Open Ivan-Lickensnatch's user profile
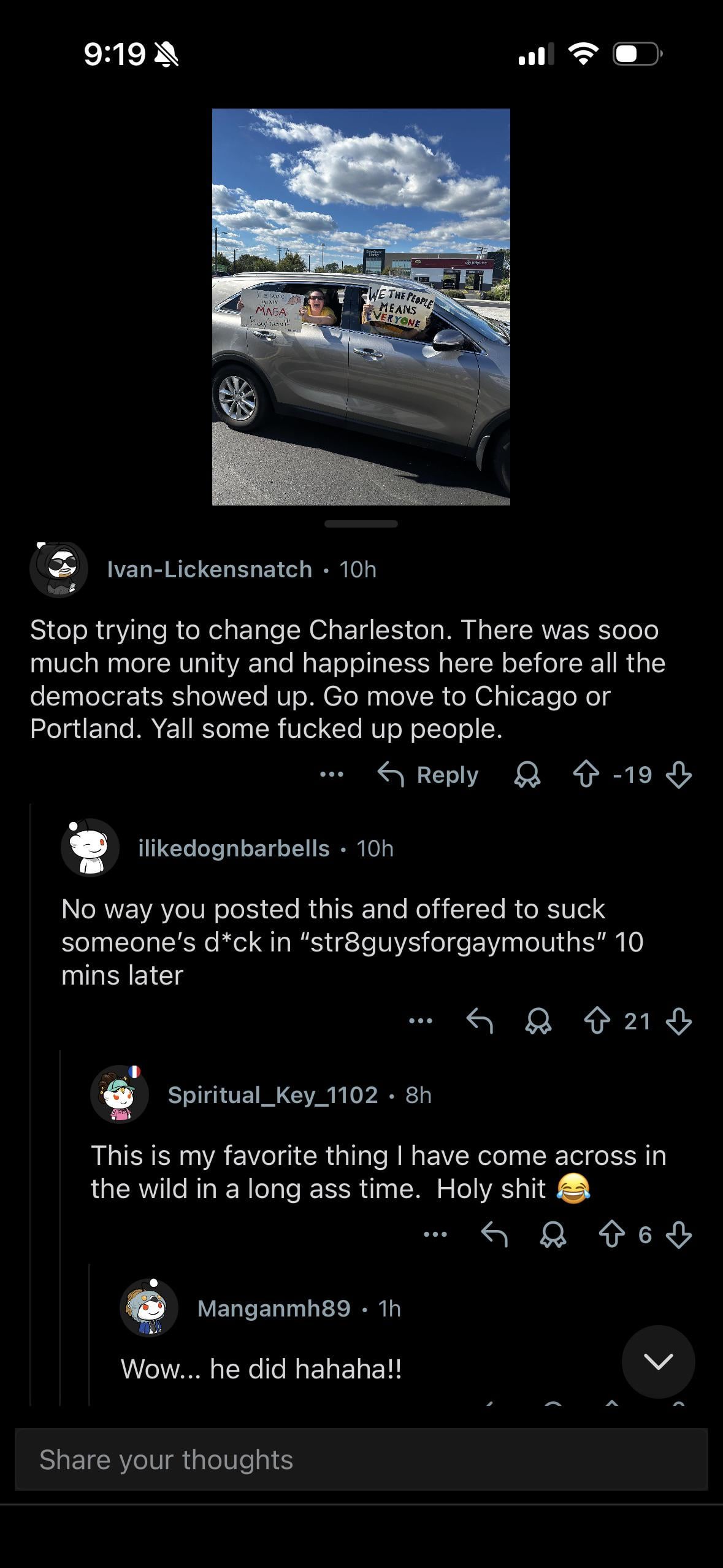 (x=209, y=569)
